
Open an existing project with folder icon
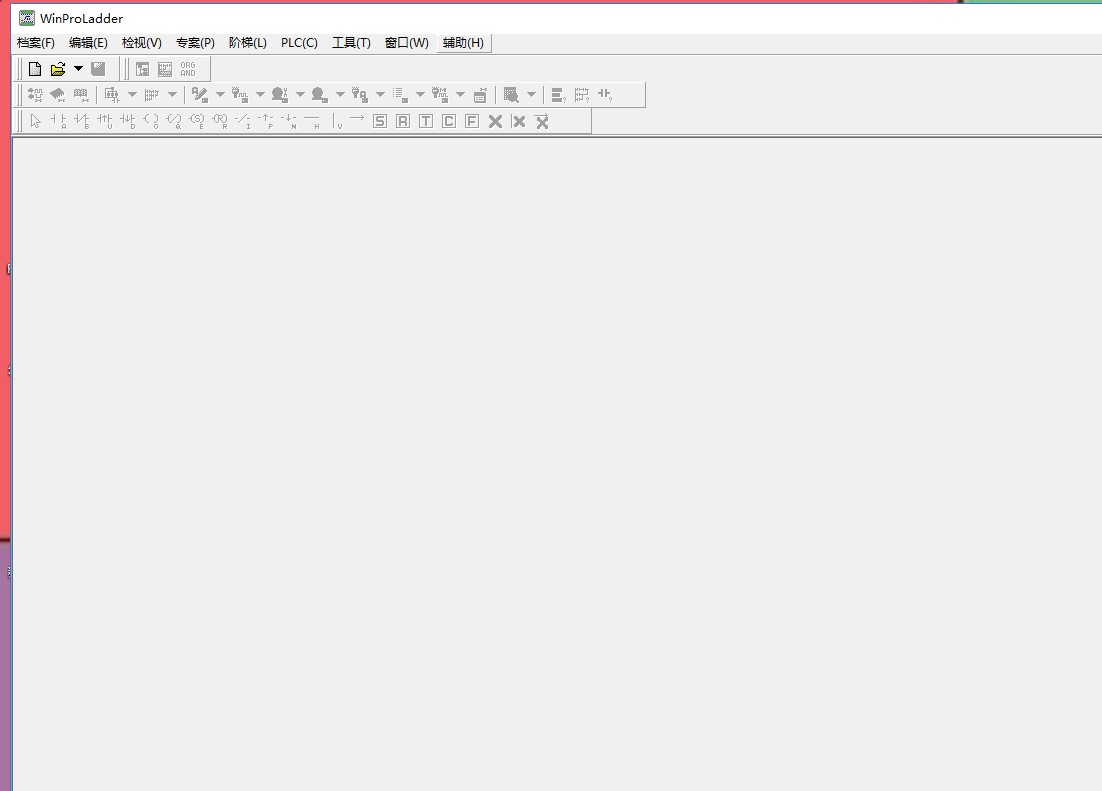[x=58, y=69]
